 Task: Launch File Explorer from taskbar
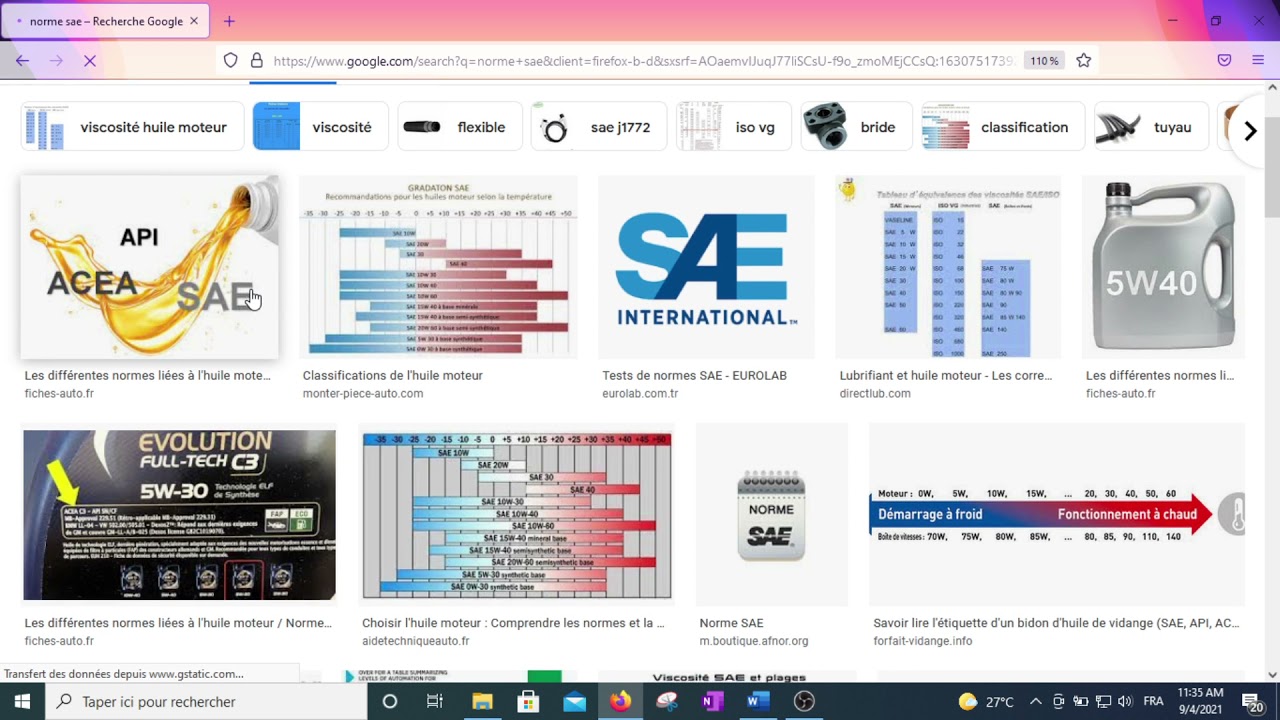(x=482, y=701)
